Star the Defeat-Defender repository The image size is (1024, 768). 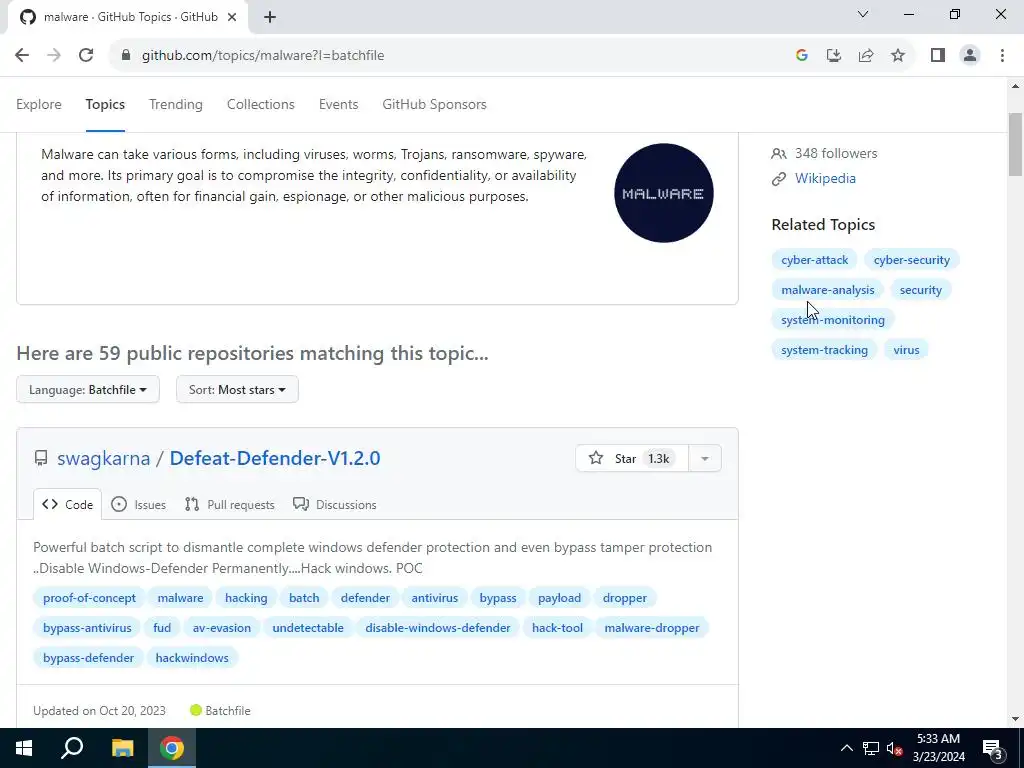[x=632, y=458]
